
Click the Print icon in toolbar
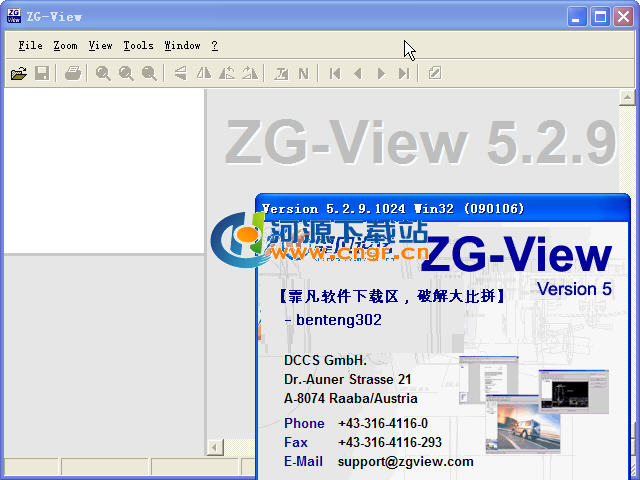click(73, 73)
